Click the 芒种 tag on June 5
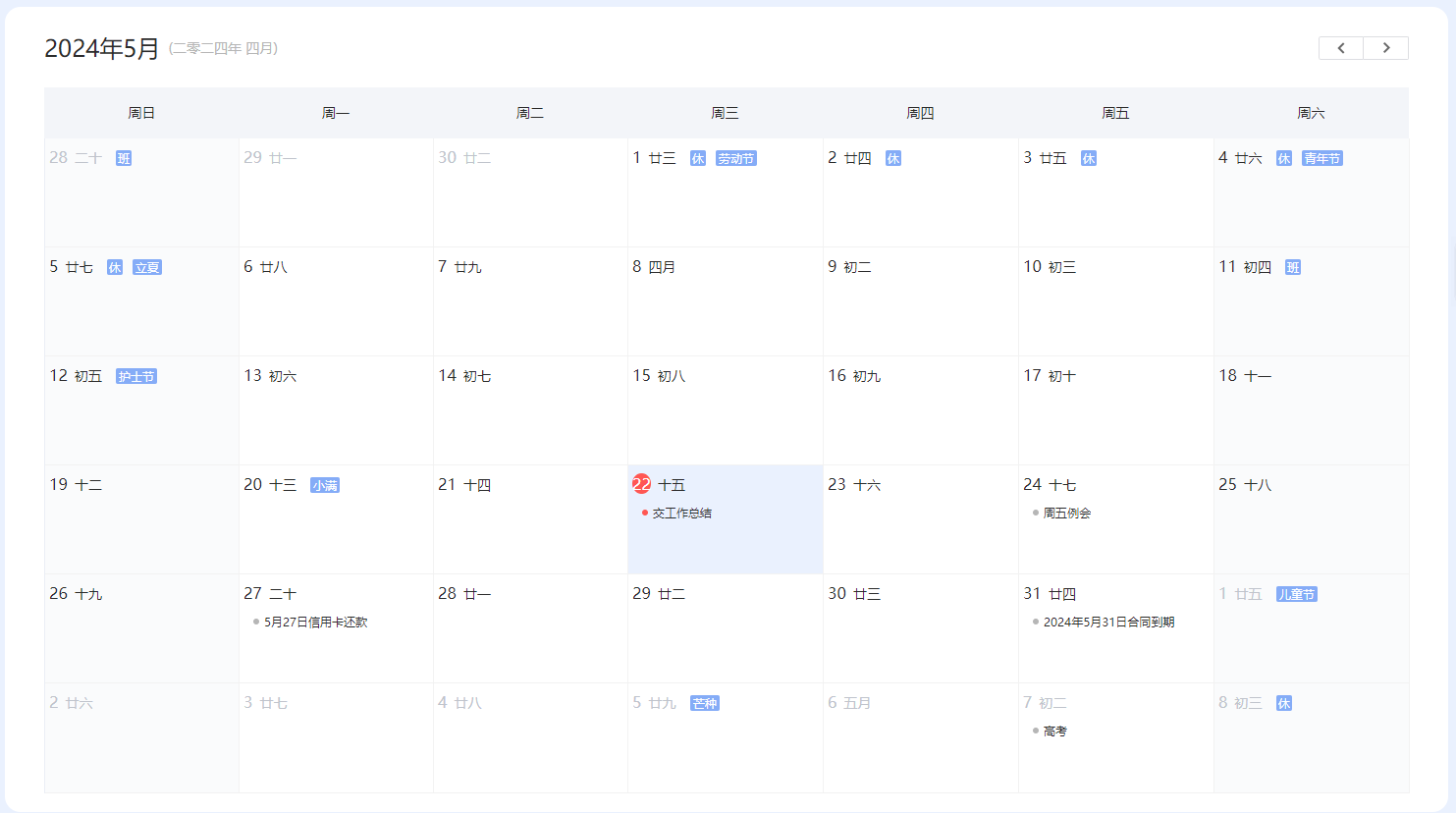Viewport: 1456px width, 813px height. point(705,703)
